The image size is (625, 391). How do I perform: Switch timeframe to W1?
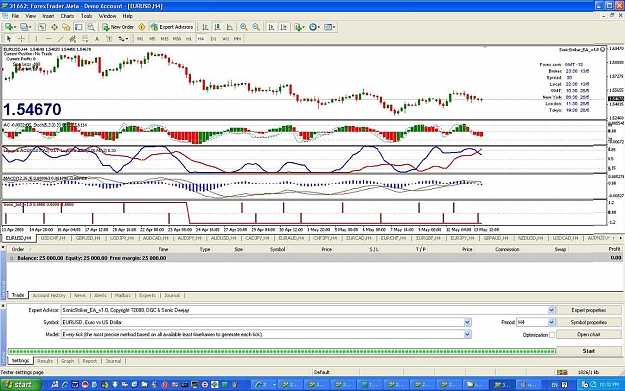(x=226, y=39)
